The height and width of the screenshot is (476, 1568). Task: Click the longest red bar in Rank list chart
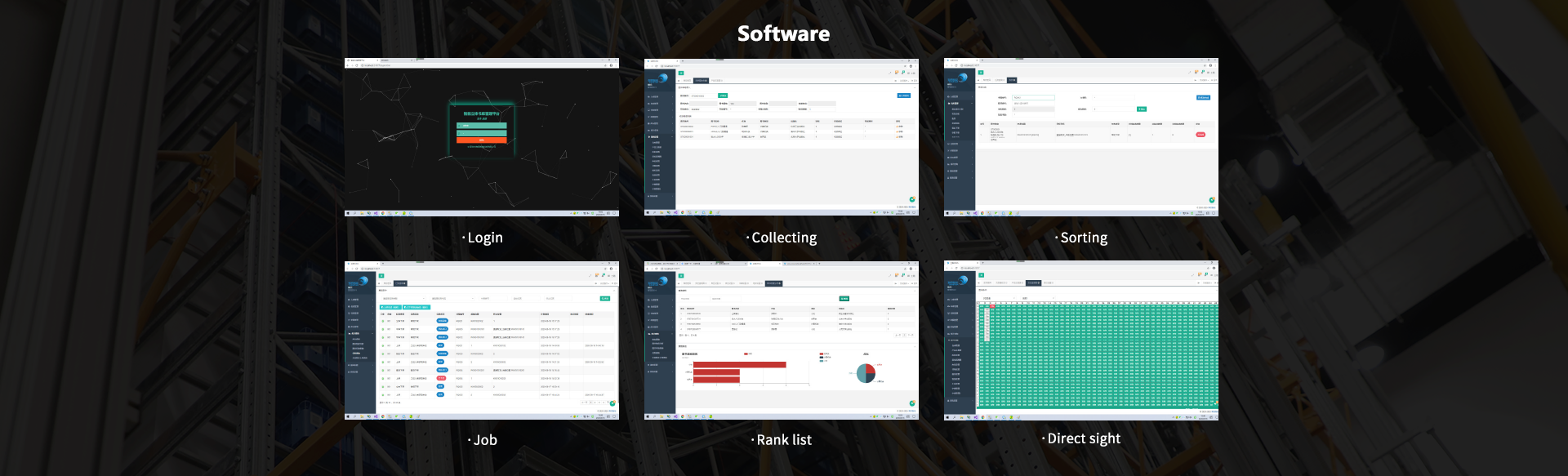[740, 365]
